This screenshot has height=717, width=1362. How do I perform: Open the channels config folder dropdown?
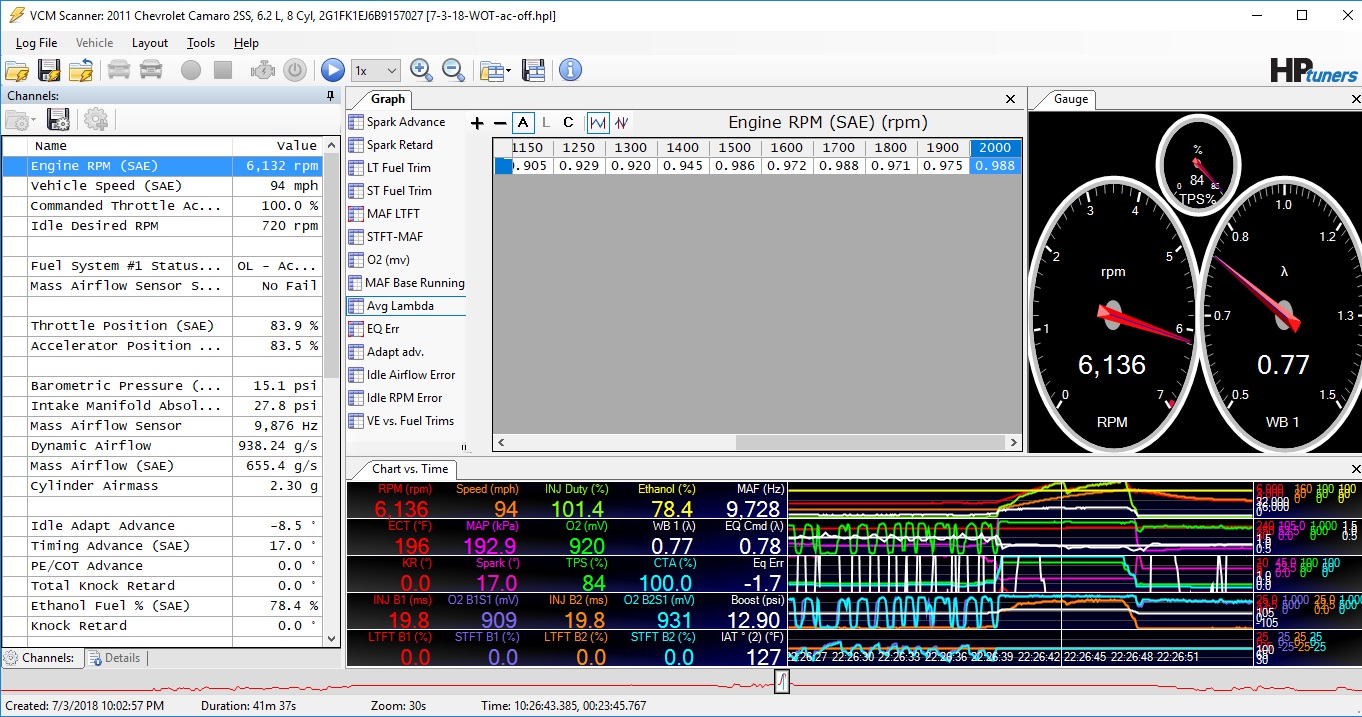click(x=21, y=120)
